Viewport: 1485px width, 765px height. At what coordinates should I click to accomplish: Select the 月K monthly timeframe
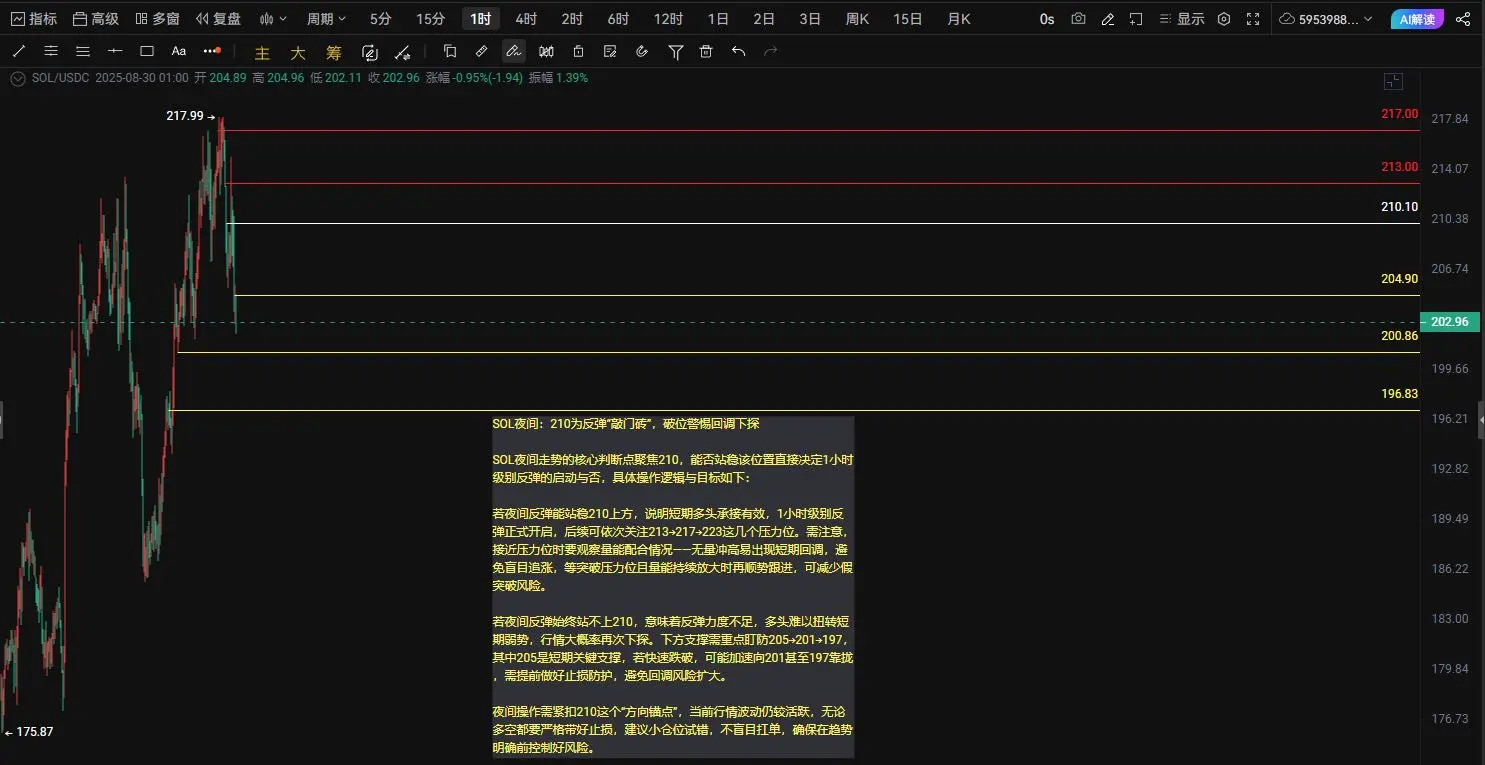[x=959, y=19]
